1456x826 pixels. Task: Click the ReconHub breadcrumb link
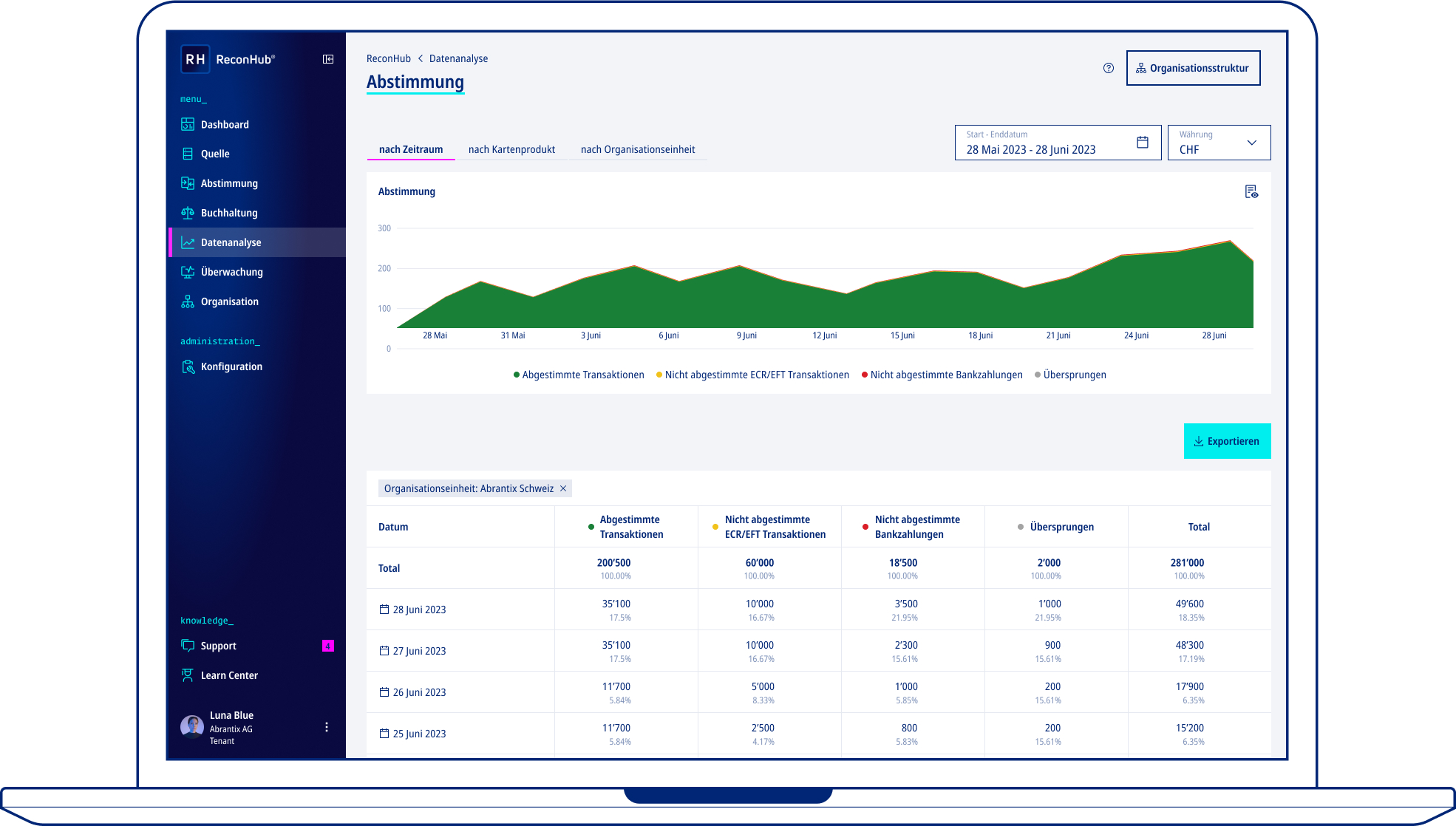tap(389, 58)
